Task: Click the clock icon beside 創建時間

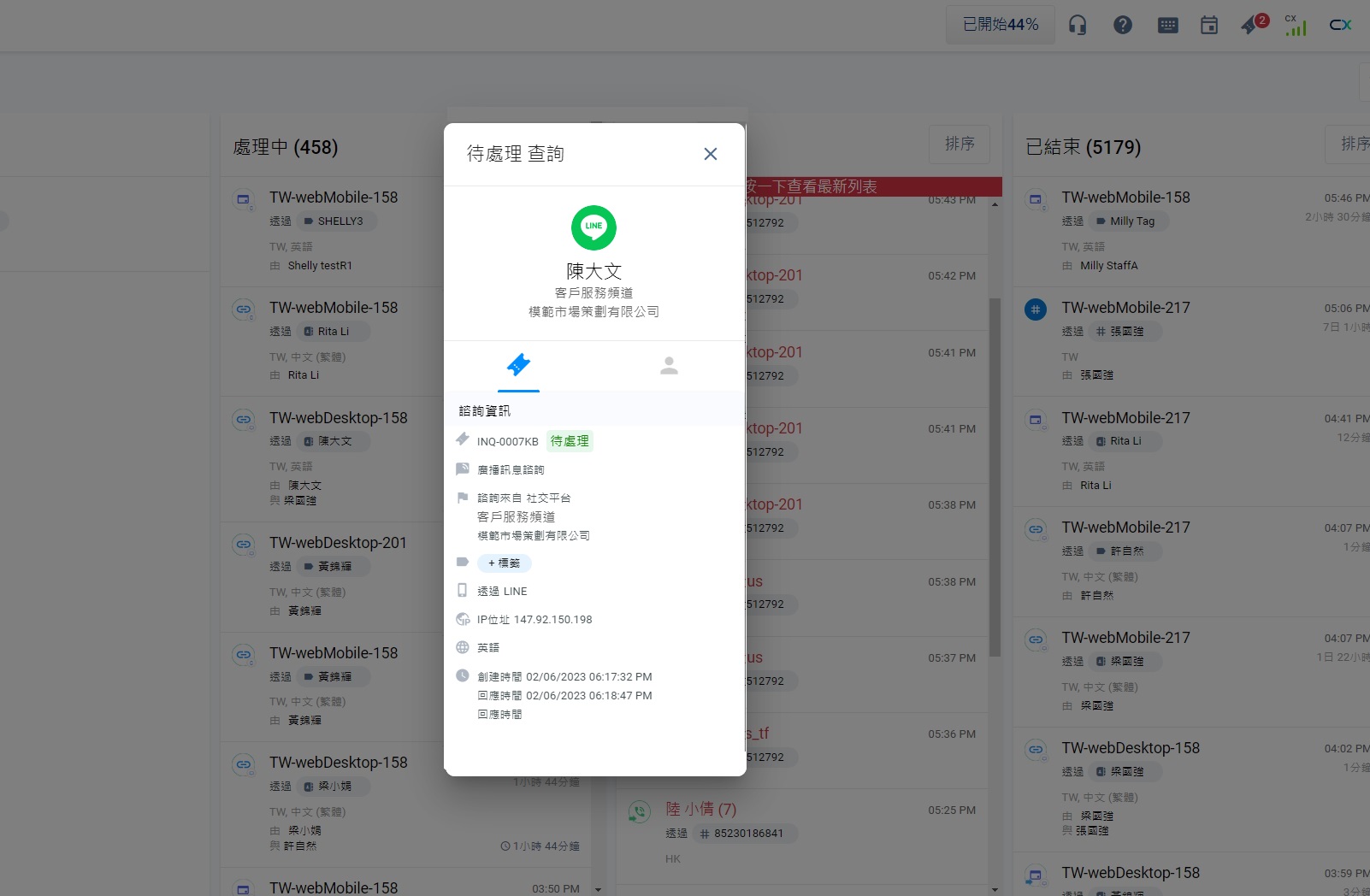Action: 463,675
